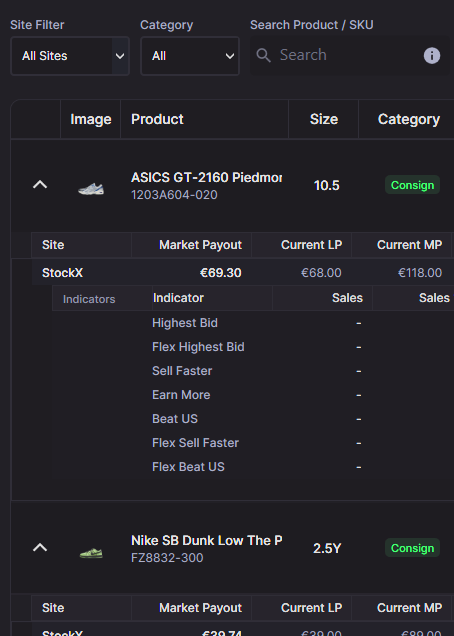The height and width of the screenshot is (636, 454).
Task: Click the green Nike Dunk shoe thumbnail
Action: [91, 552]
